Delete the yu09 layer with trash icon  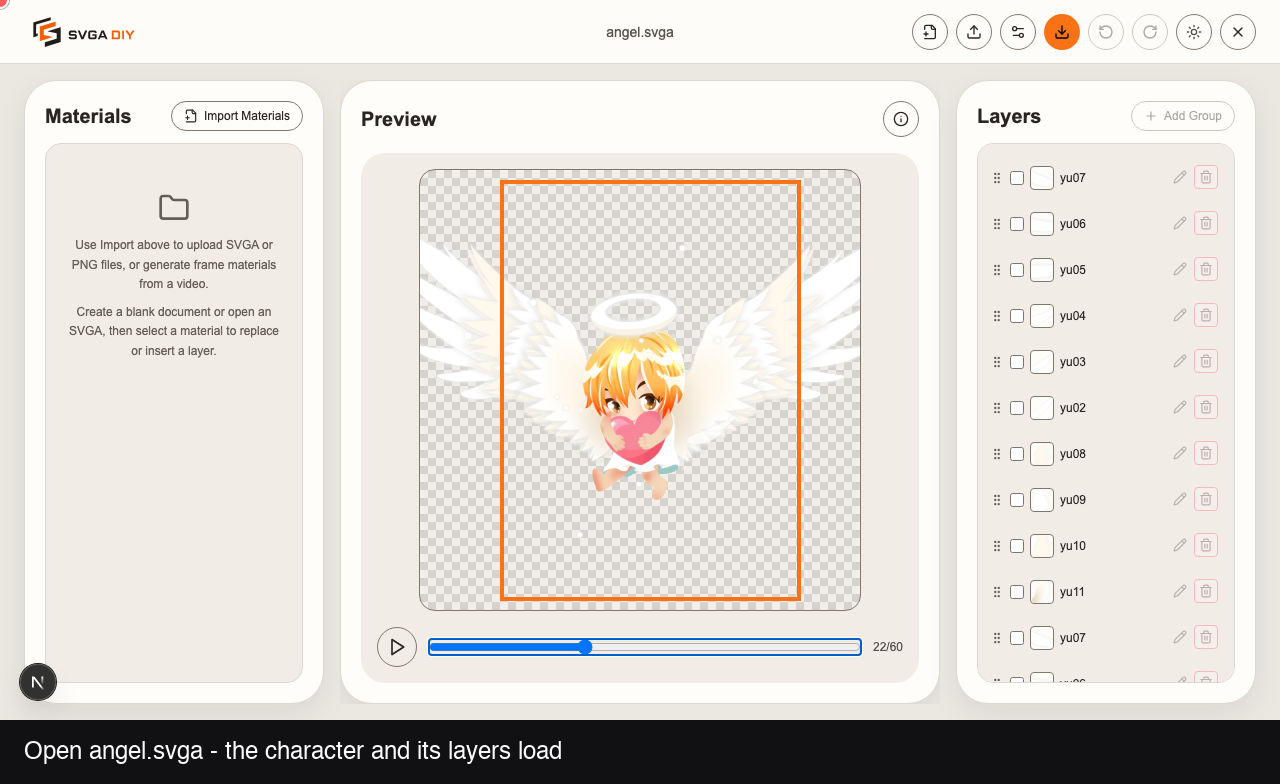click(1206, 500)
